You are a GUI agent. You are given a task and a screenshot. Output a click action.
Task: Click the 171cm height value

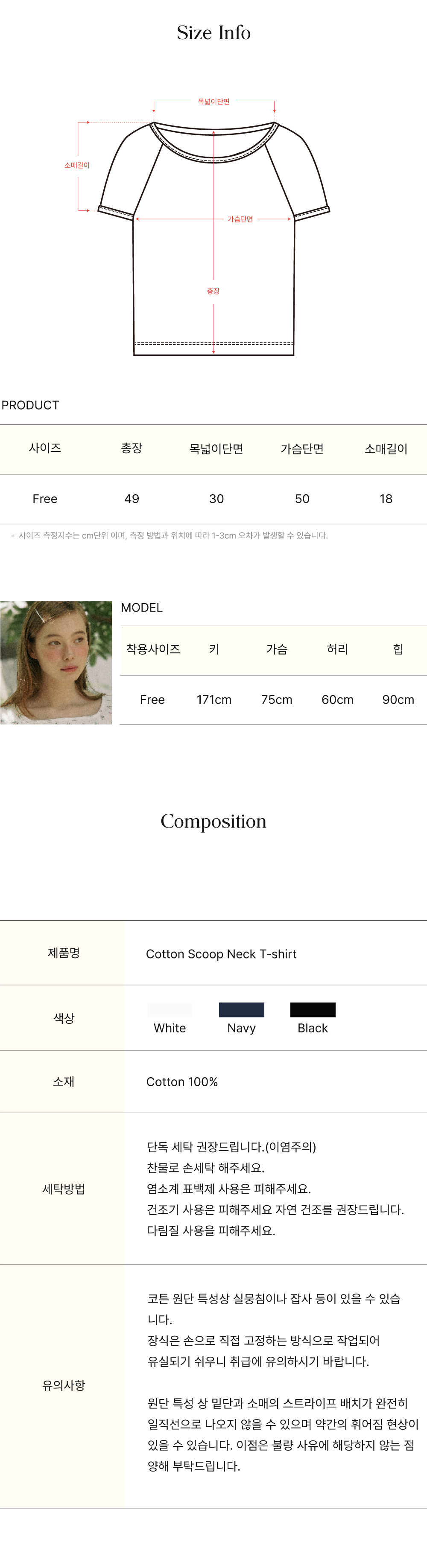(214, 699)
